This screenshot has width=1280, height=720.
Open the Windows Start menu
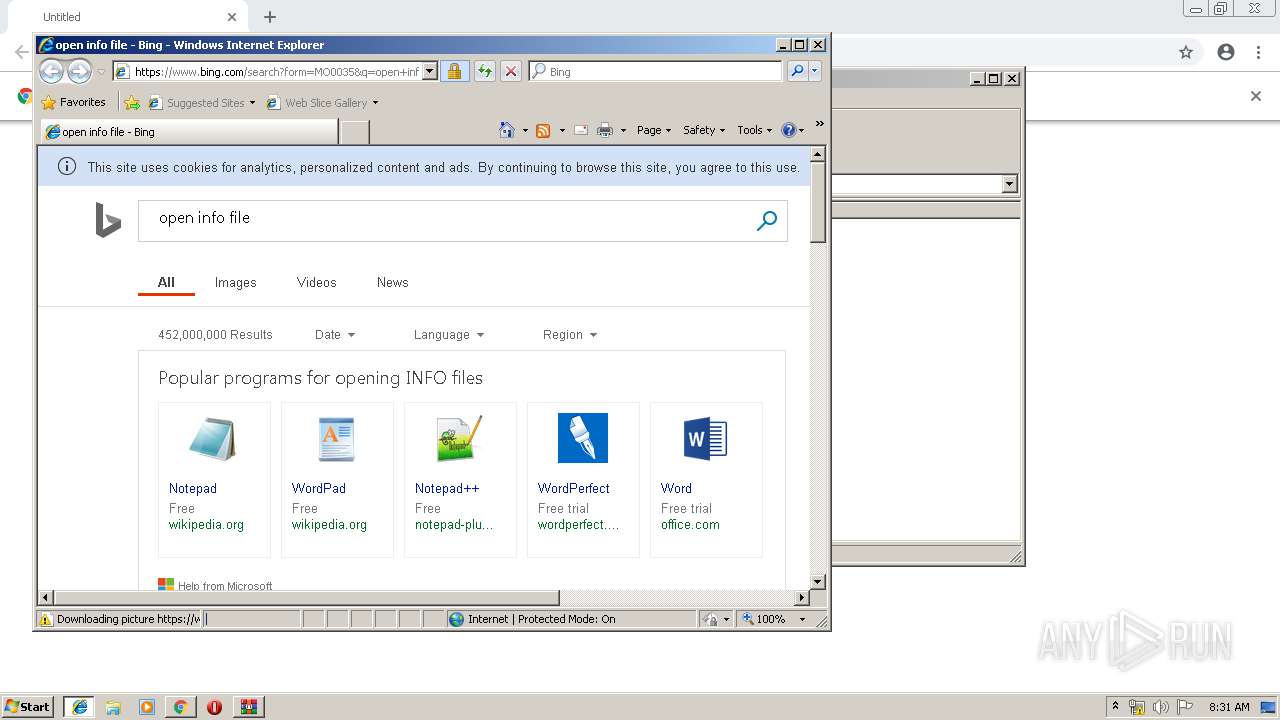27,707
